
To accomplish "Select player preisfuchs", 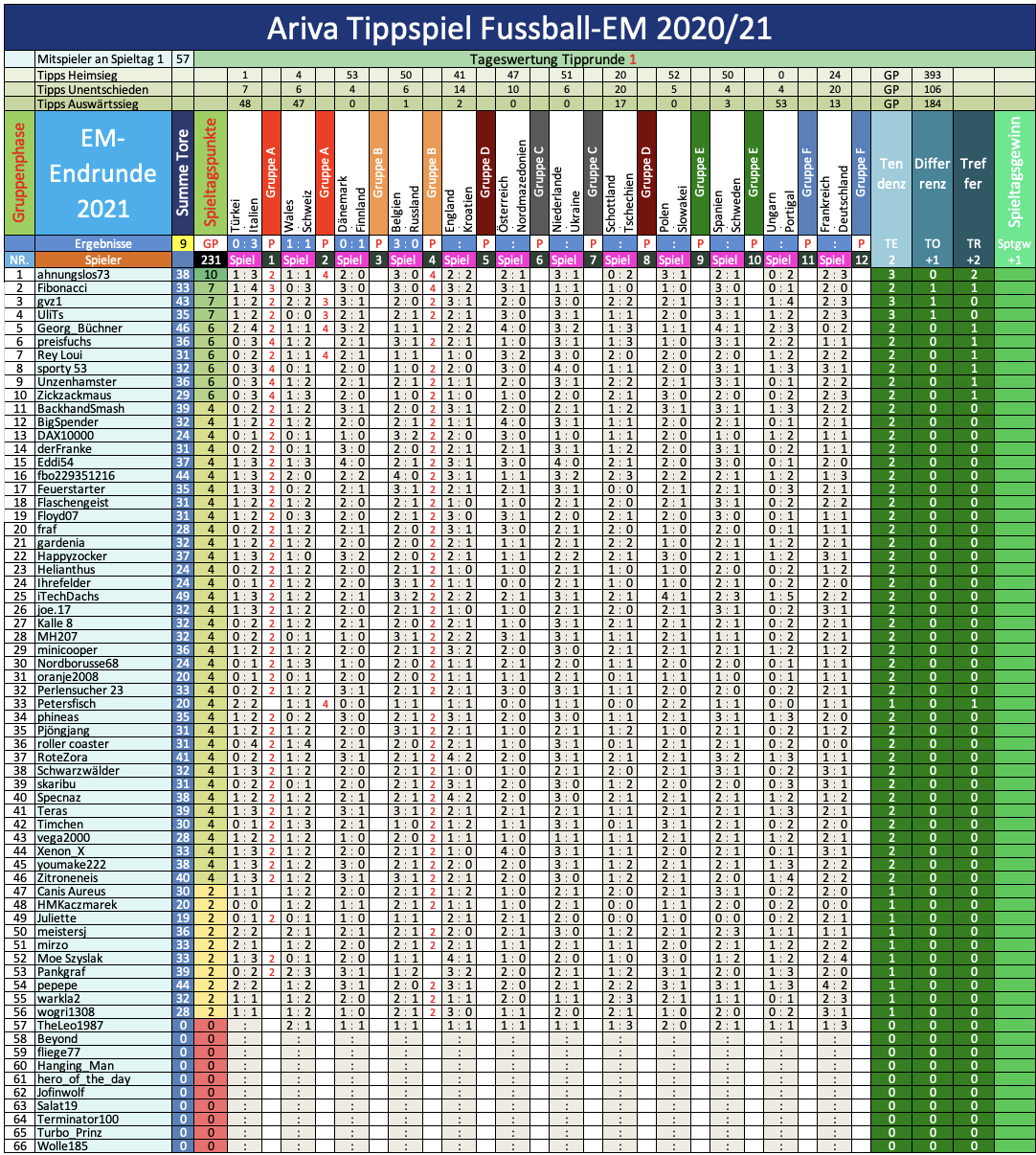I will (103, 342).
